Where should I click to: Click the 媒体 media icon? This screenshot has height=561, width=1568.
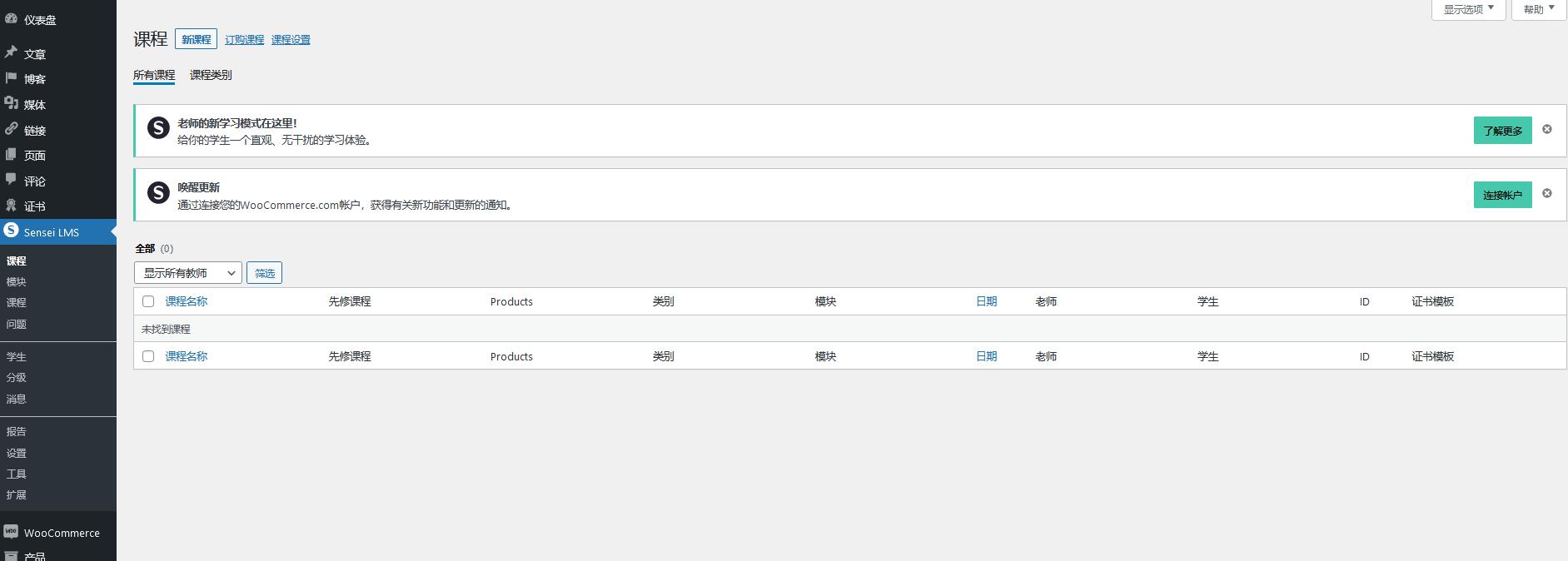11,103
